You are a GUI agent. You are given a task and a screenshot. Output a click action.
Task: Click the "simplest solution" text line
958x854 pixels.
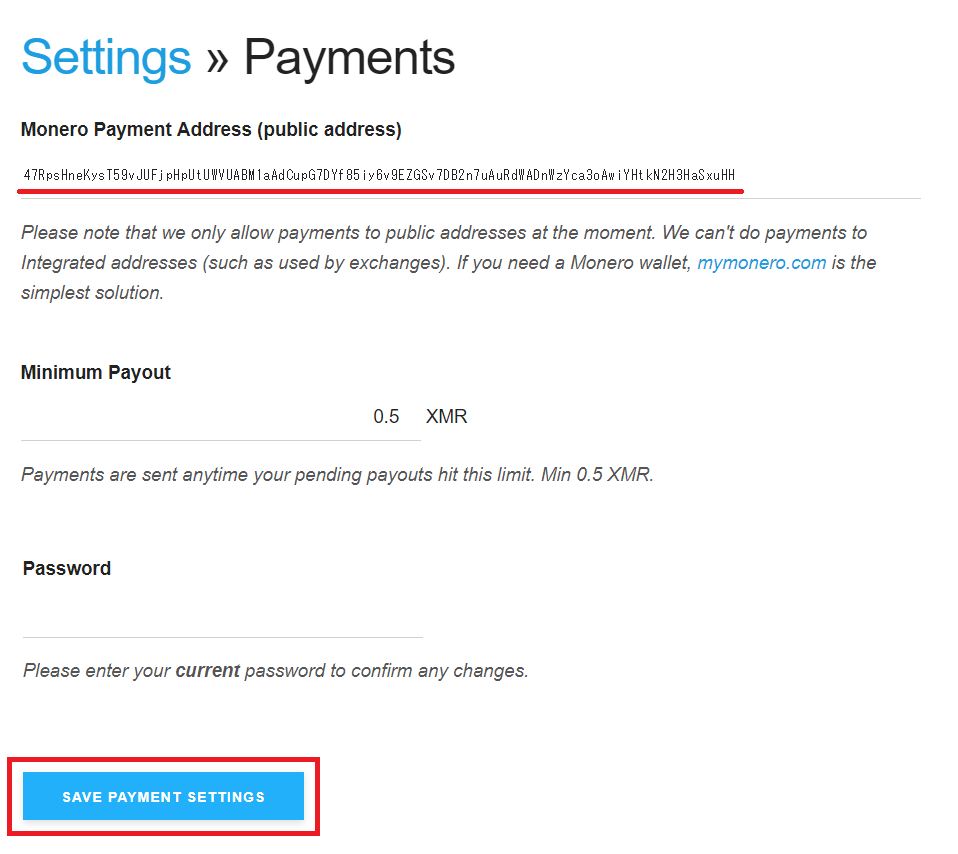pyautogui.click(x=92, y=293)
